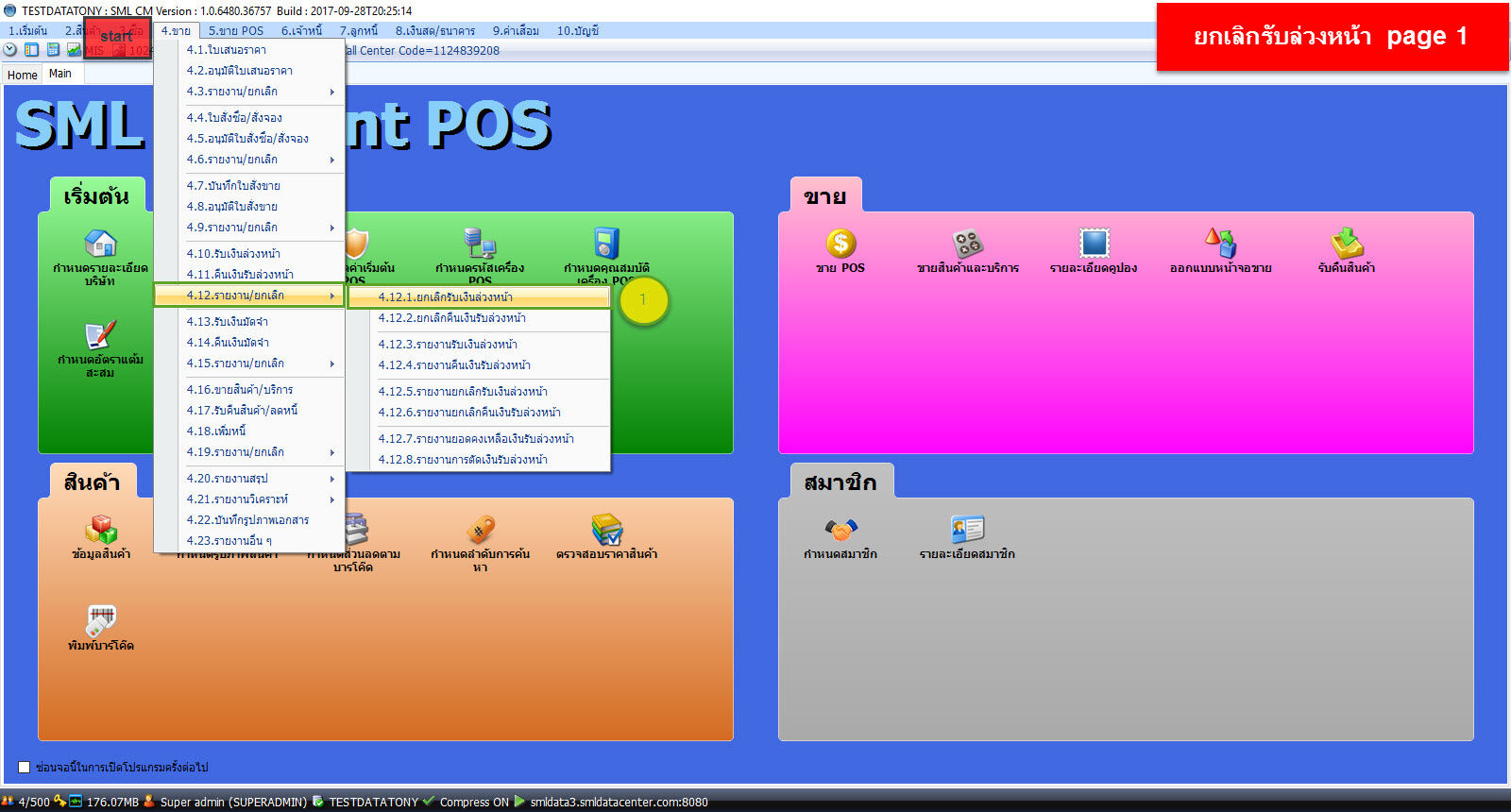This screenshot has height=812, width=1511.
Task: Expand the 4.15.รายงาน/ยกเลิก submenu
Action: pos(248,364)
